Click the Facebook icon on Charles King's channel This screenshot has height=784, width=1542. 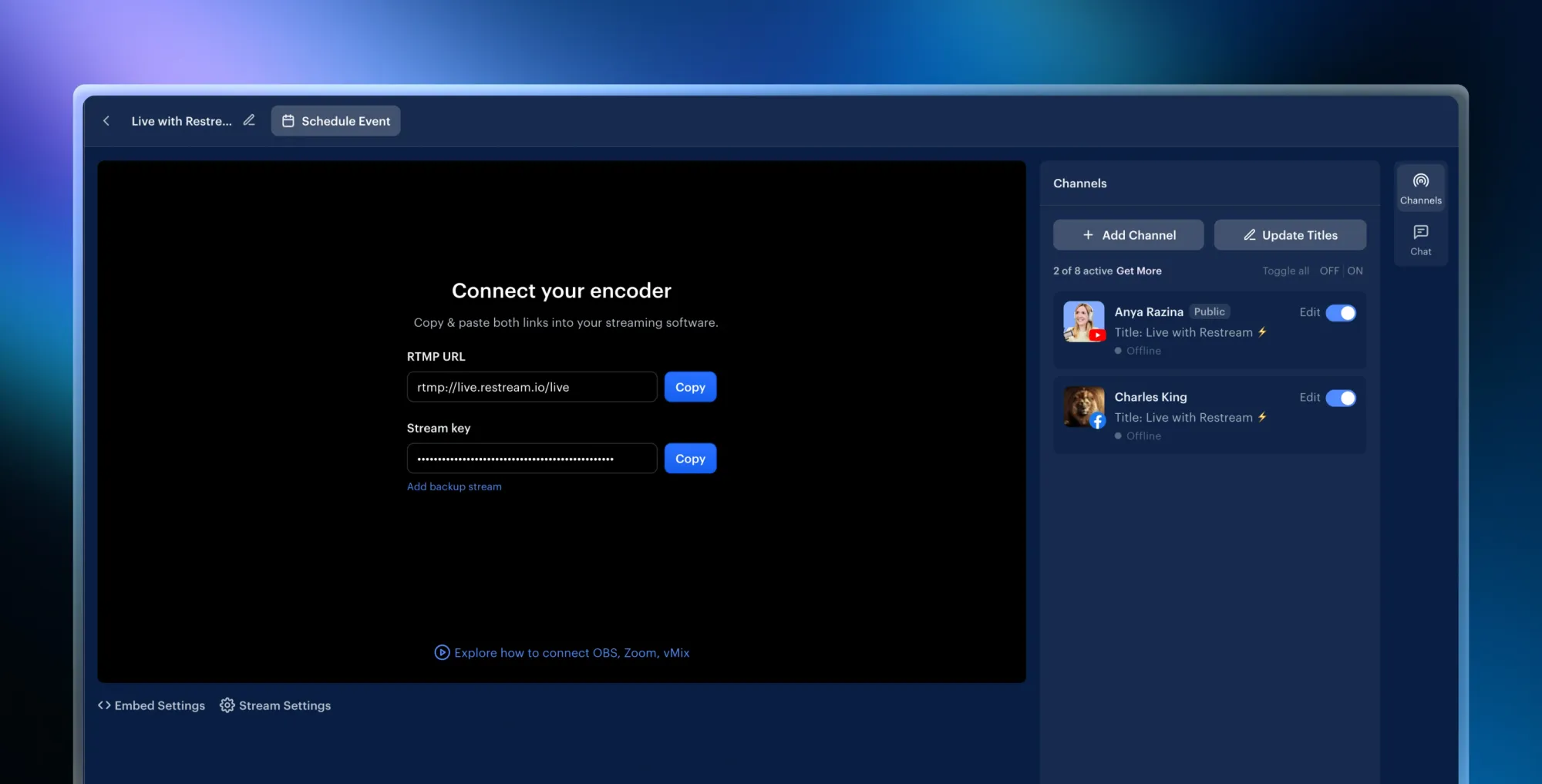[1096, 421]
